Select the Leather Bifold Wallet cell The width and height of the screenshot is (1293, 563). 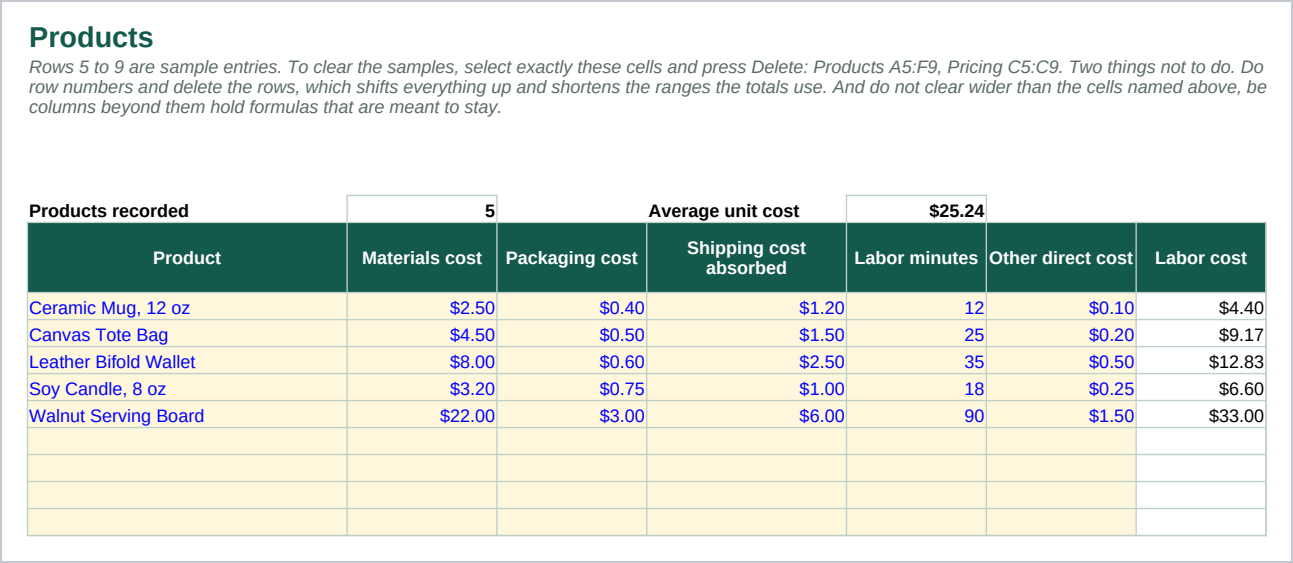coord(187,361)
